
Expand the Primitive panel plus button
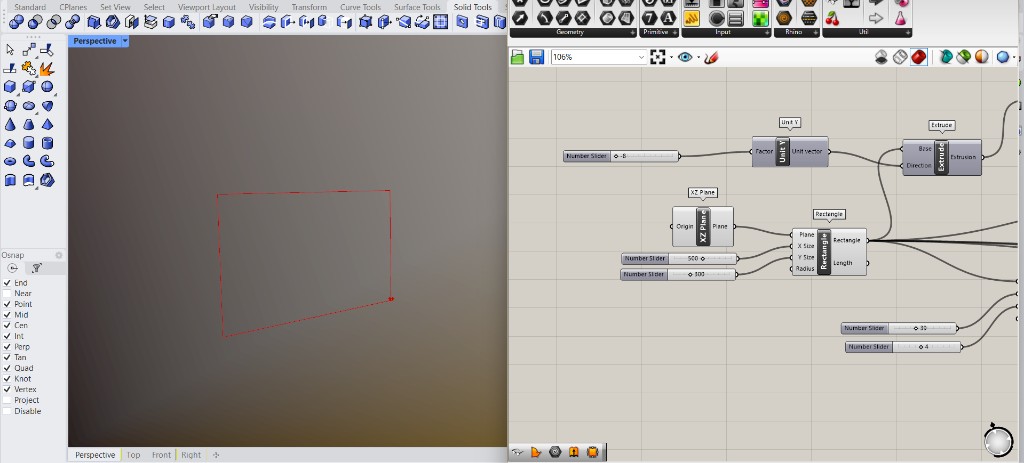point(675,33)
